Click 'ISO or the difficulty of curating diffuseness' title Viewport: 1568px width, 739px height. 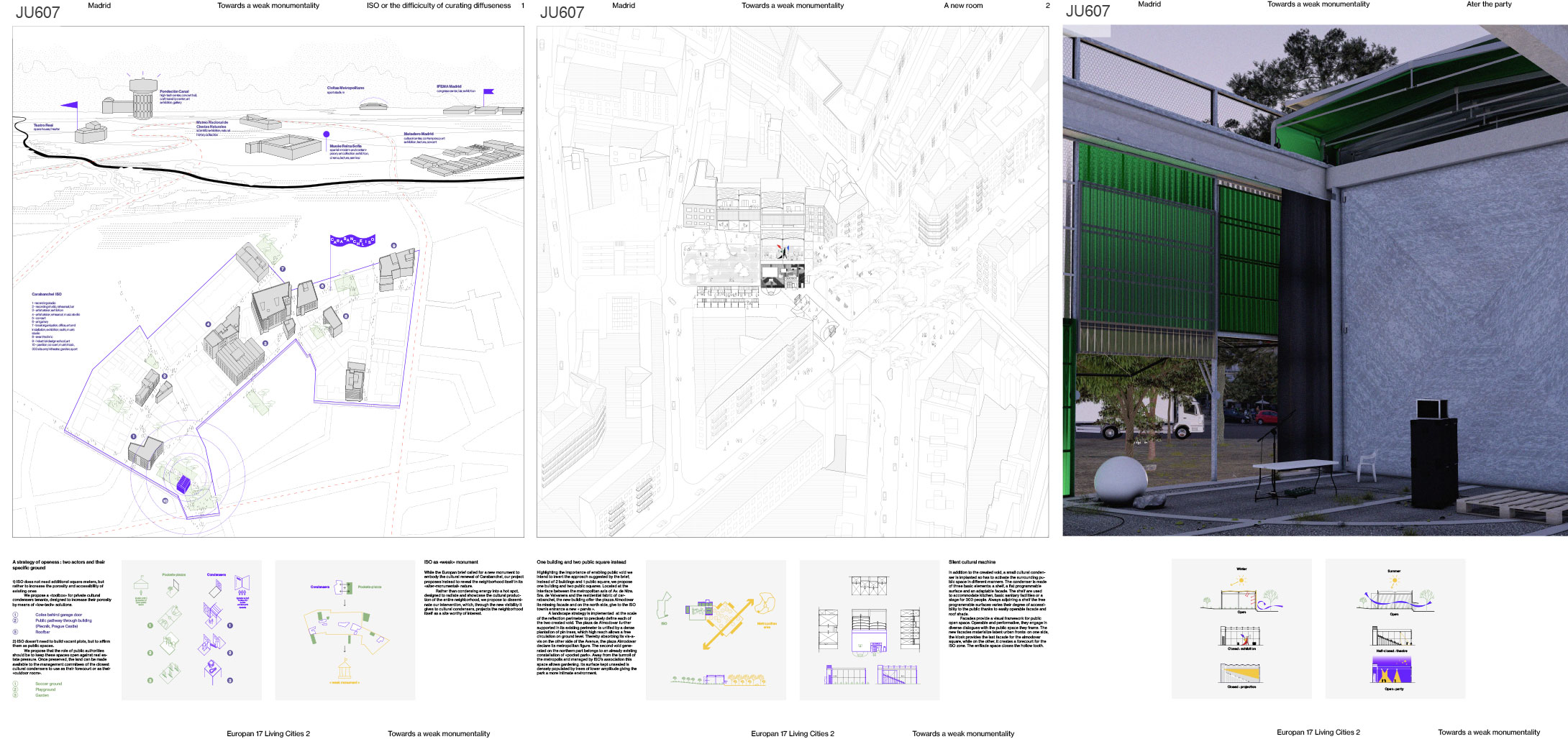[439, 6]
